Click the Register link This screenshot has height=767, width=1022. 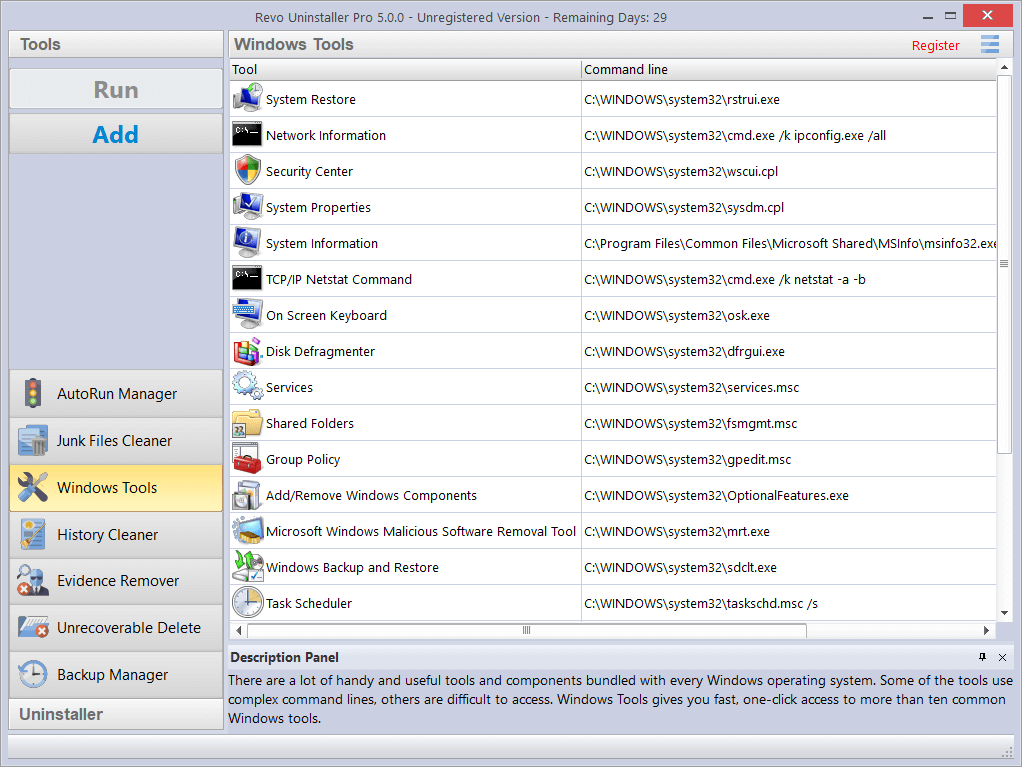pos(935,45)
